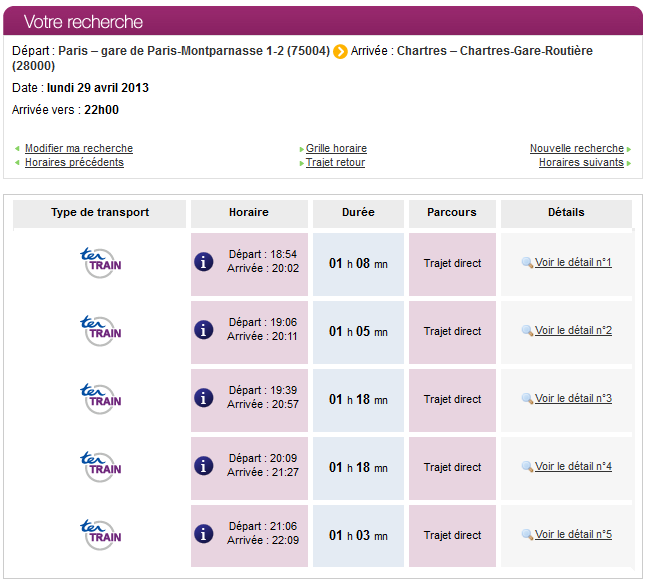The height and width of the screenshot is (584, 650).
Task: Click the Durée column header
Action: (x=358, y=214)
